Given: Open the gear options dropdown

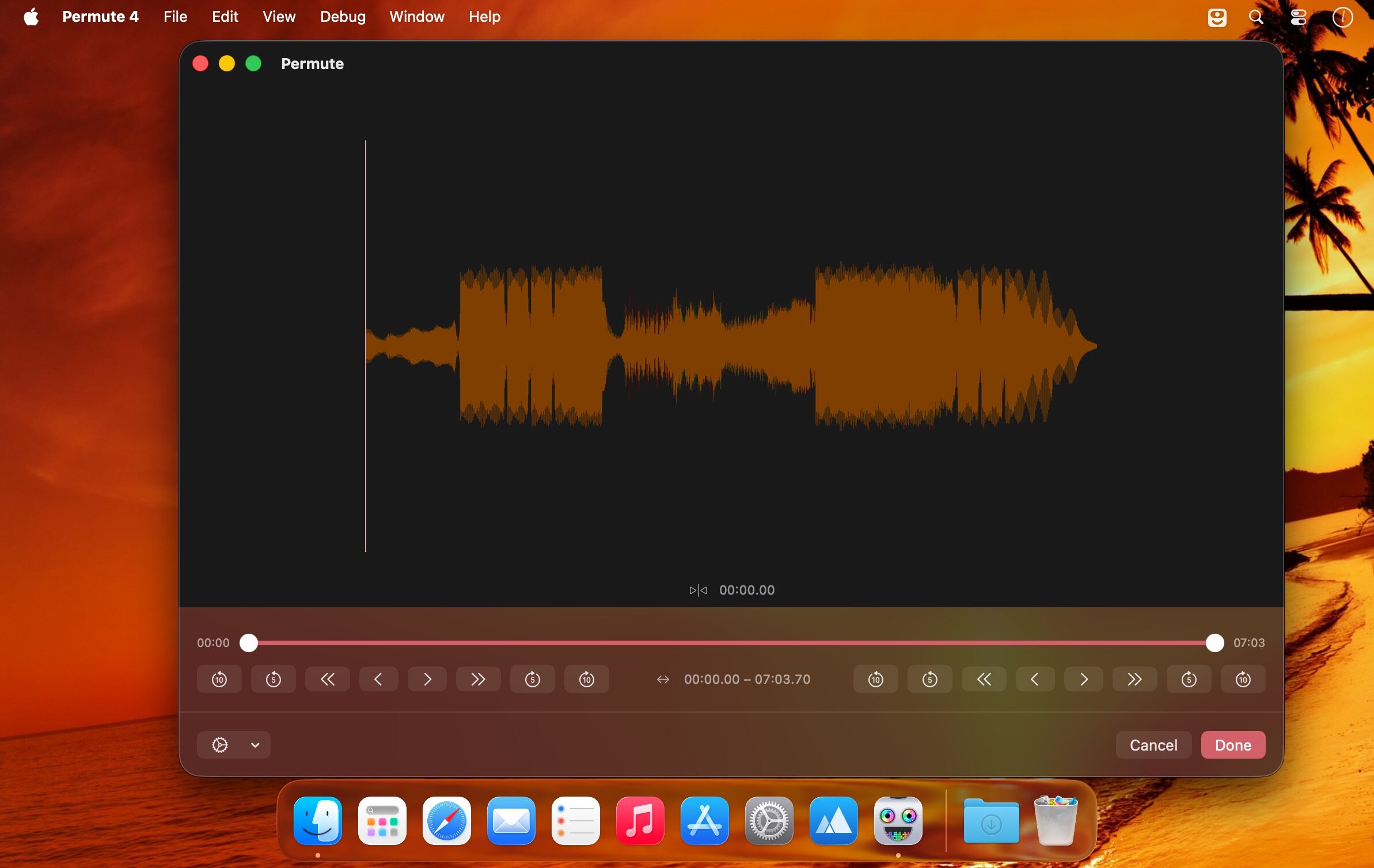Looking at the screenshot, I should 234,745.
